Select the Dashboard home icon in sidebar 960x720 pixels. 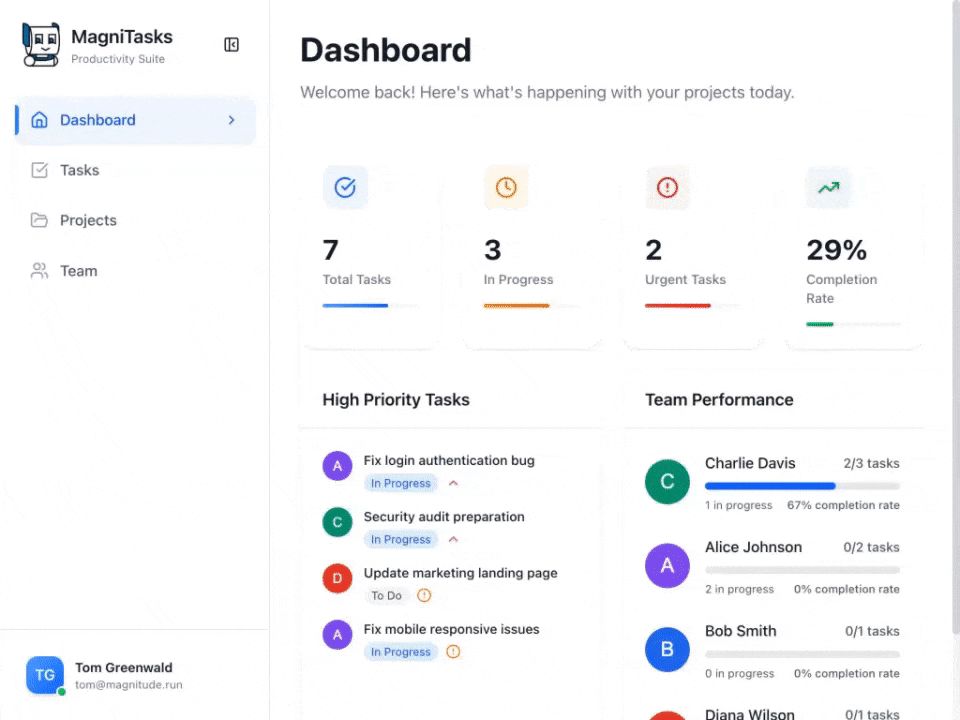pos(38,119)
